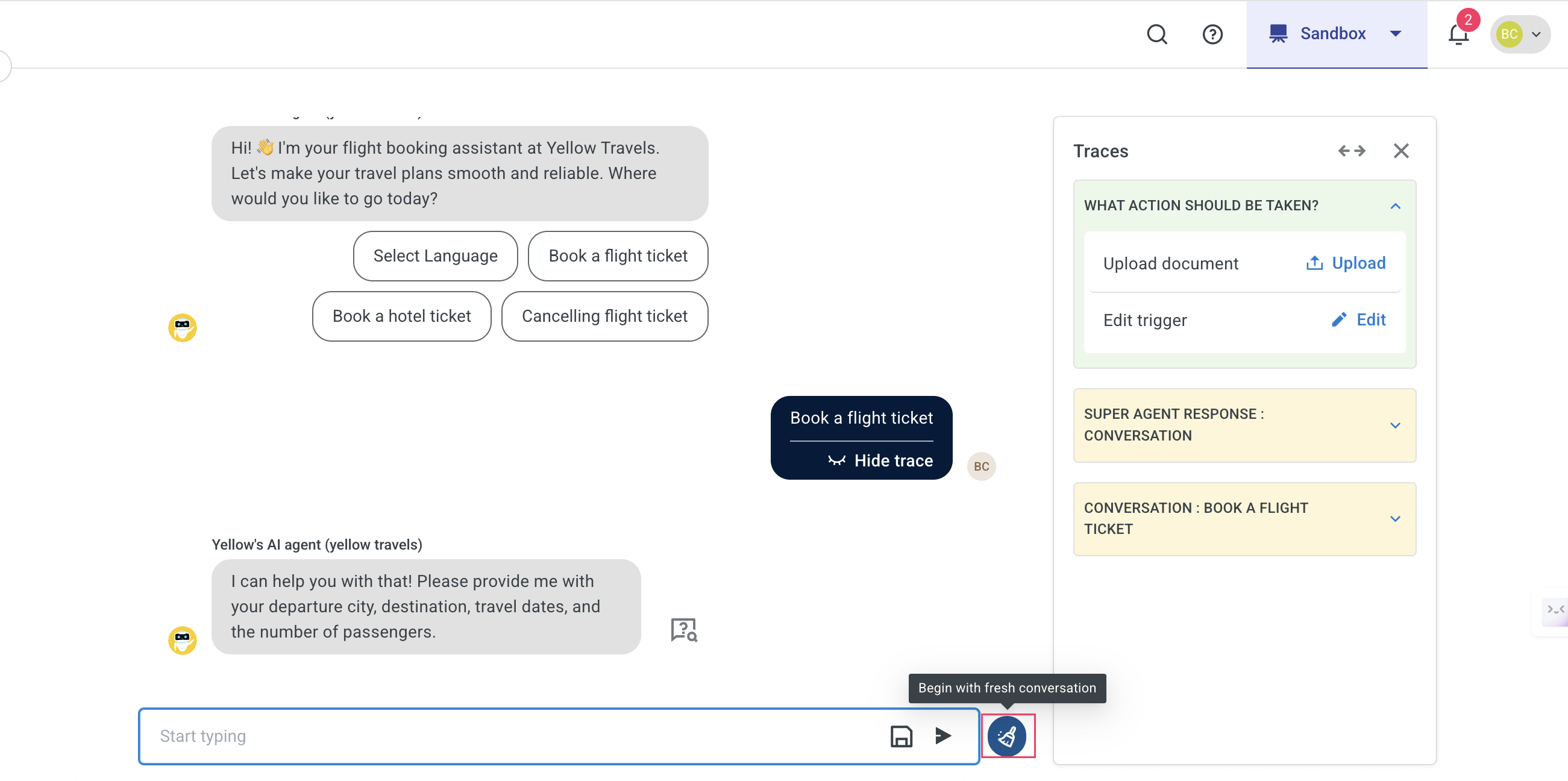Image resolution: width=1568 pixels, height=781 pixels.
Task: Click the Sandbox monitor icon
Action: [x=1278, y=34]
